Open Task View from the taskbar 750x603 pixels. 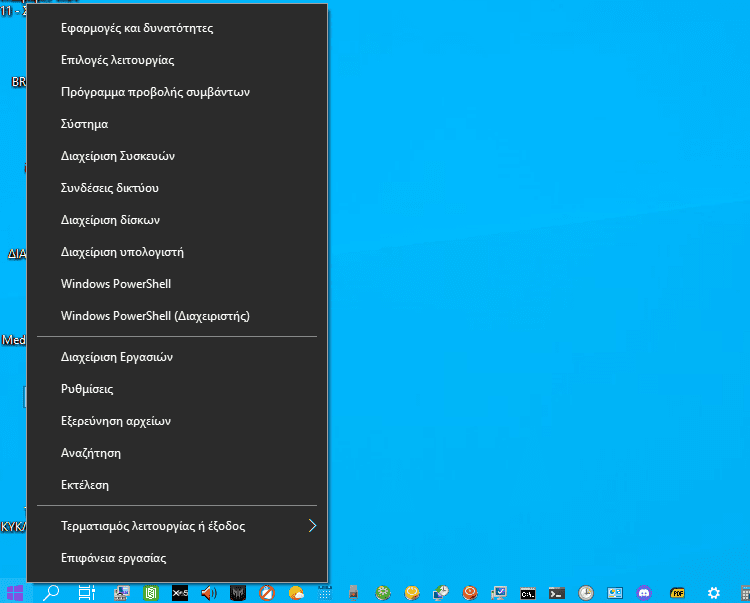(87, 592)
